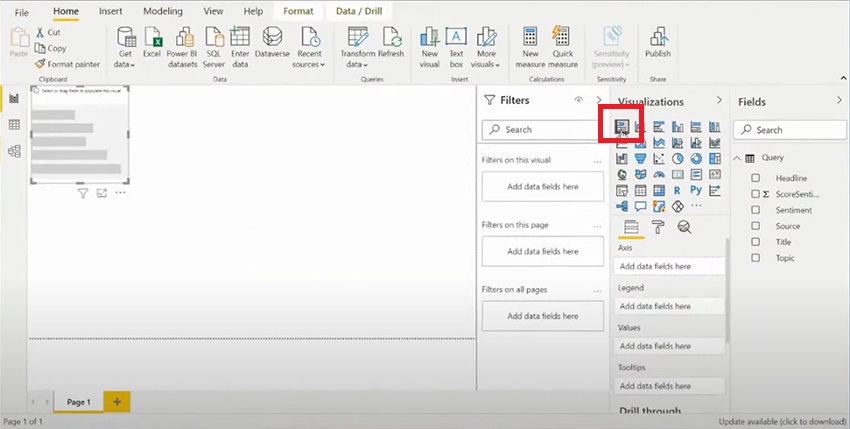Check the Topic field

point(755,258)
